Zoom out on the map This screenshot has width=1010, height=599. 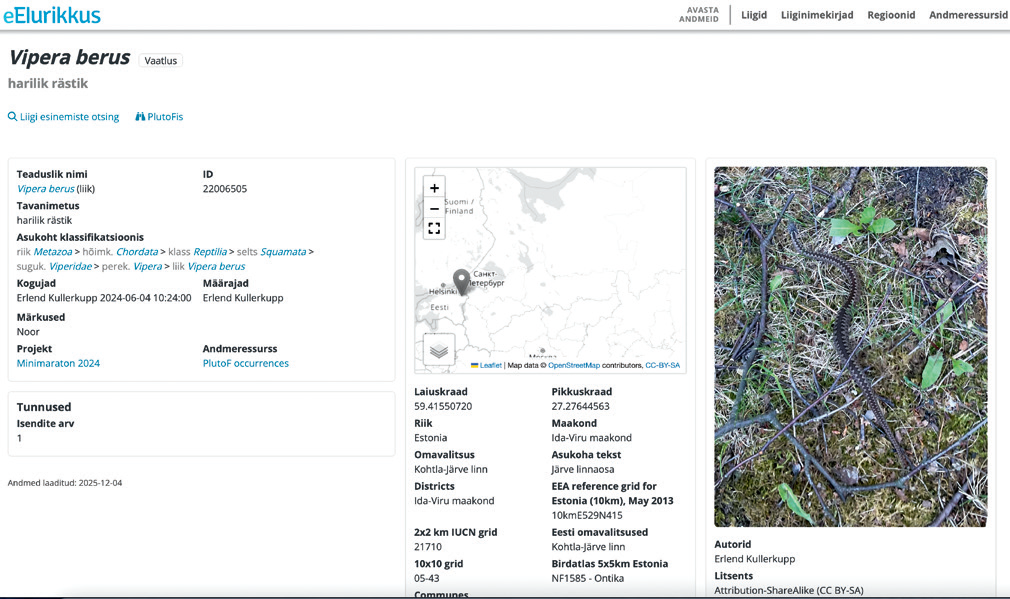click(x=434, y=208)
